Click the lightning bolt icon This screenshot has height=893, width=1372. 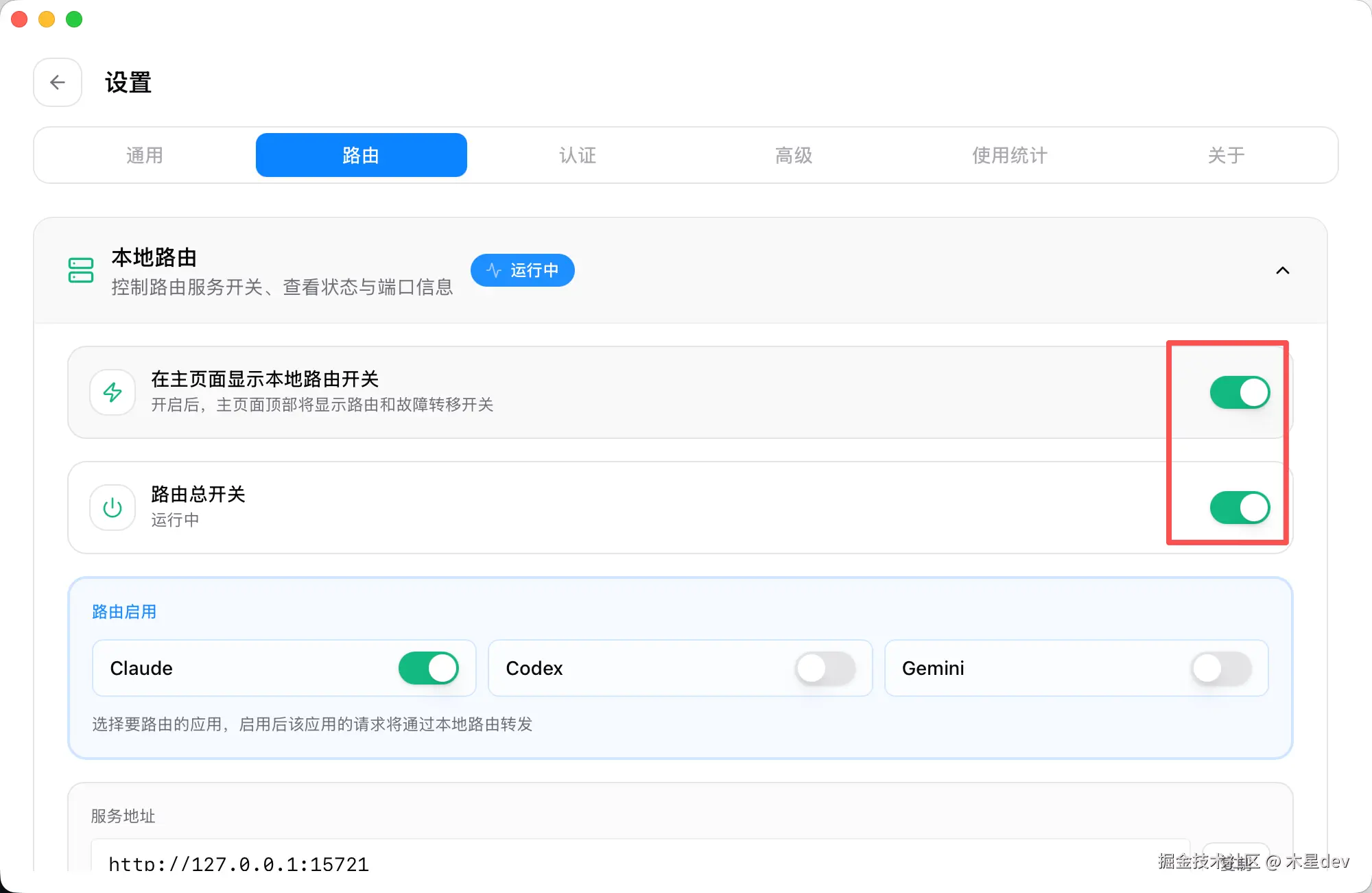click(113, 392)
